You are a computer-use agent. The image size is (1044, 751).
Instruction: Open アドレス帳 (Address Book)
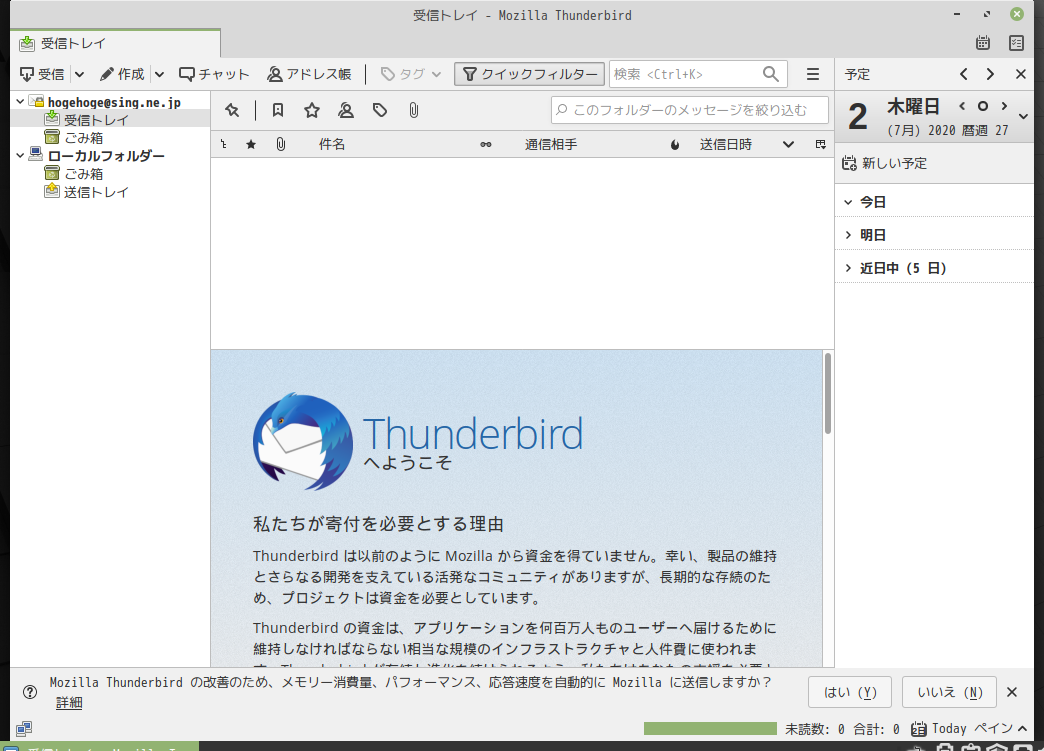309,74
